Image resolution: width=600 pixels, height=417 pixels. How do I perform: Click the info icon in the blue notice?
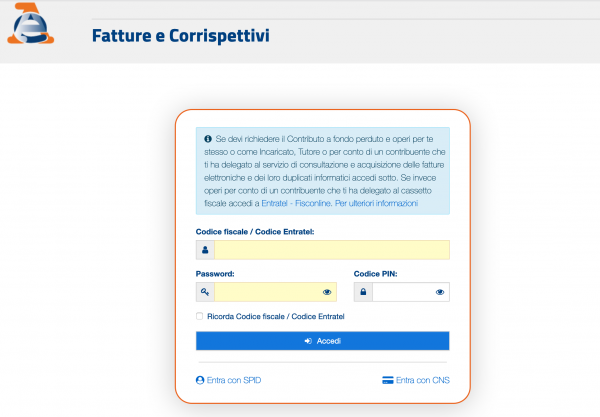208,138
